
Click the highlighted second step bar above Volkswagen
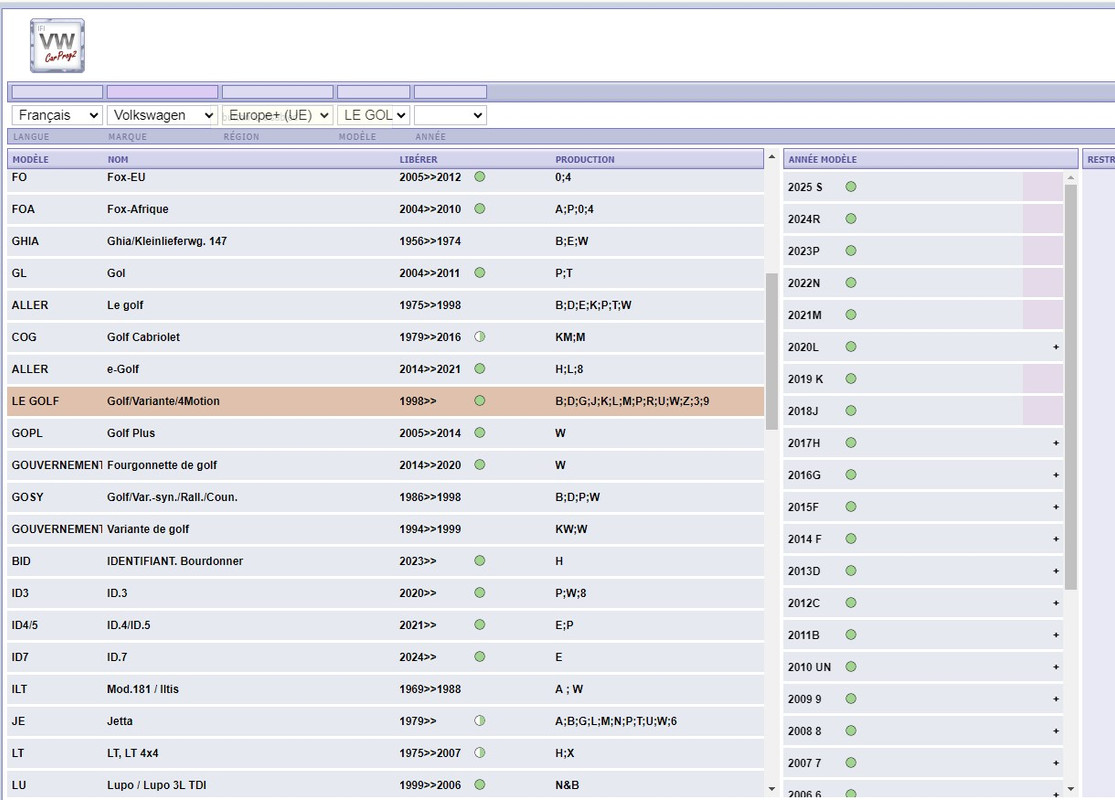(162, 92)
